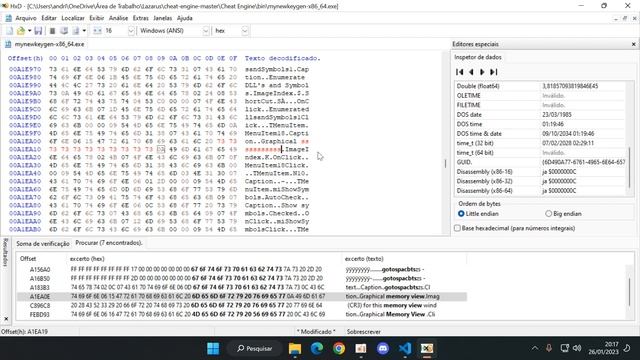Select the time_t (32 bit) inspector row
Viewport: 640px width, 360px height.
540,143
